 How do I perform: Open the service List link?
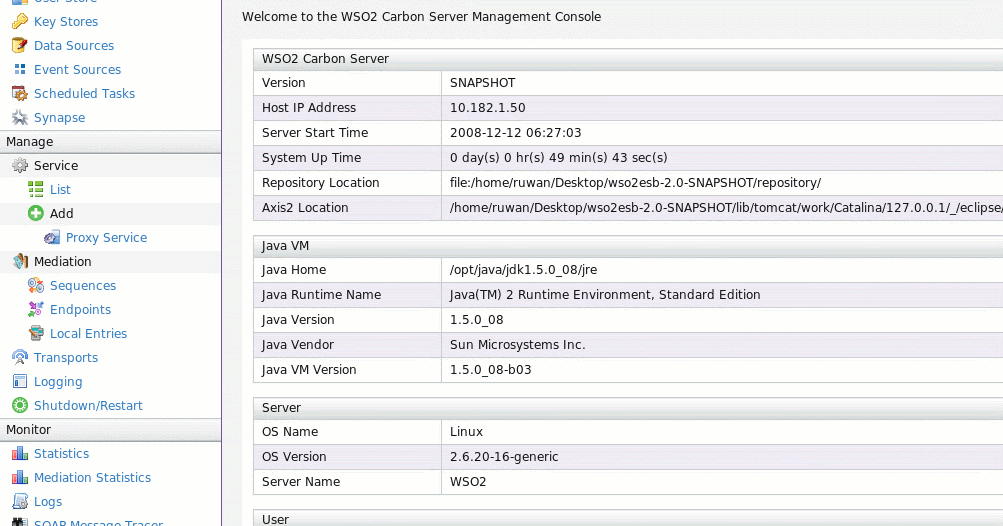[x=60, y=189]
